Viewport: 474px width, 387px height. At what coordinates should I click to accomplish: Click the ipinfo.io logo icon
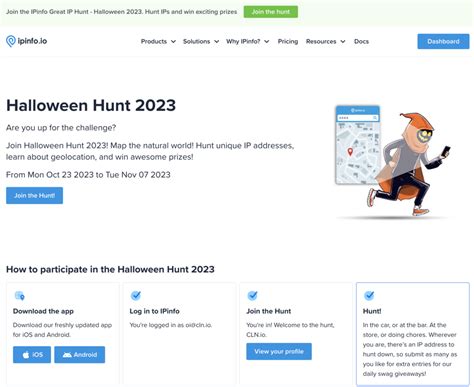pyautogui.click(x=11, y=41)
